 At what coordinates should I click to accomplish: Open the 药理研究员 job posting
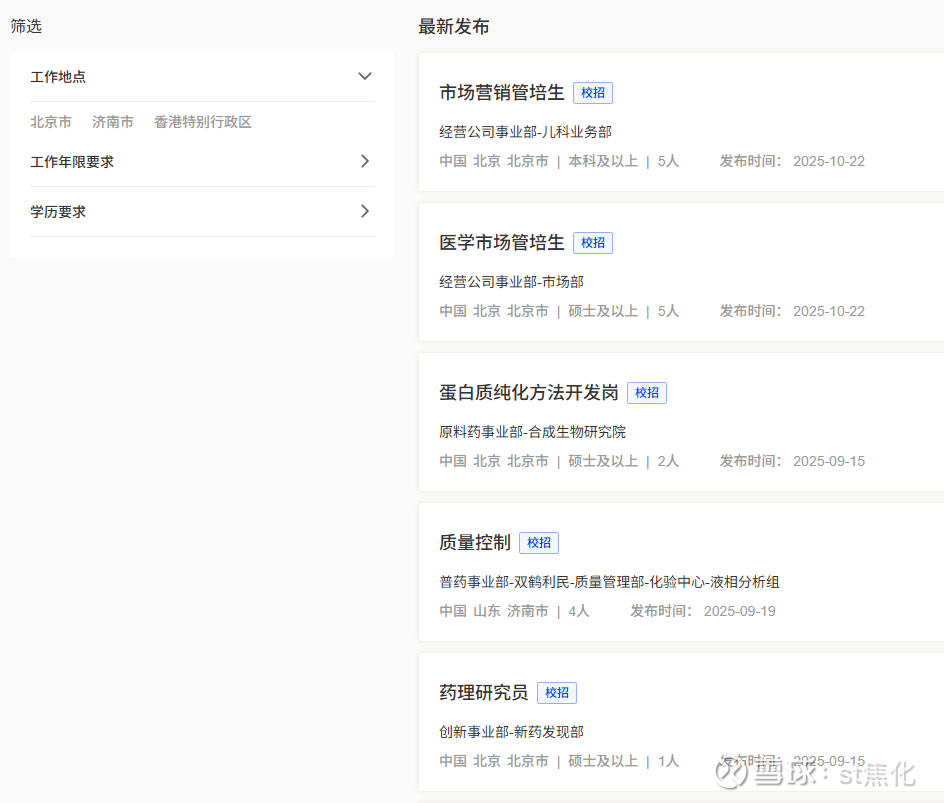tap(484, 693)
